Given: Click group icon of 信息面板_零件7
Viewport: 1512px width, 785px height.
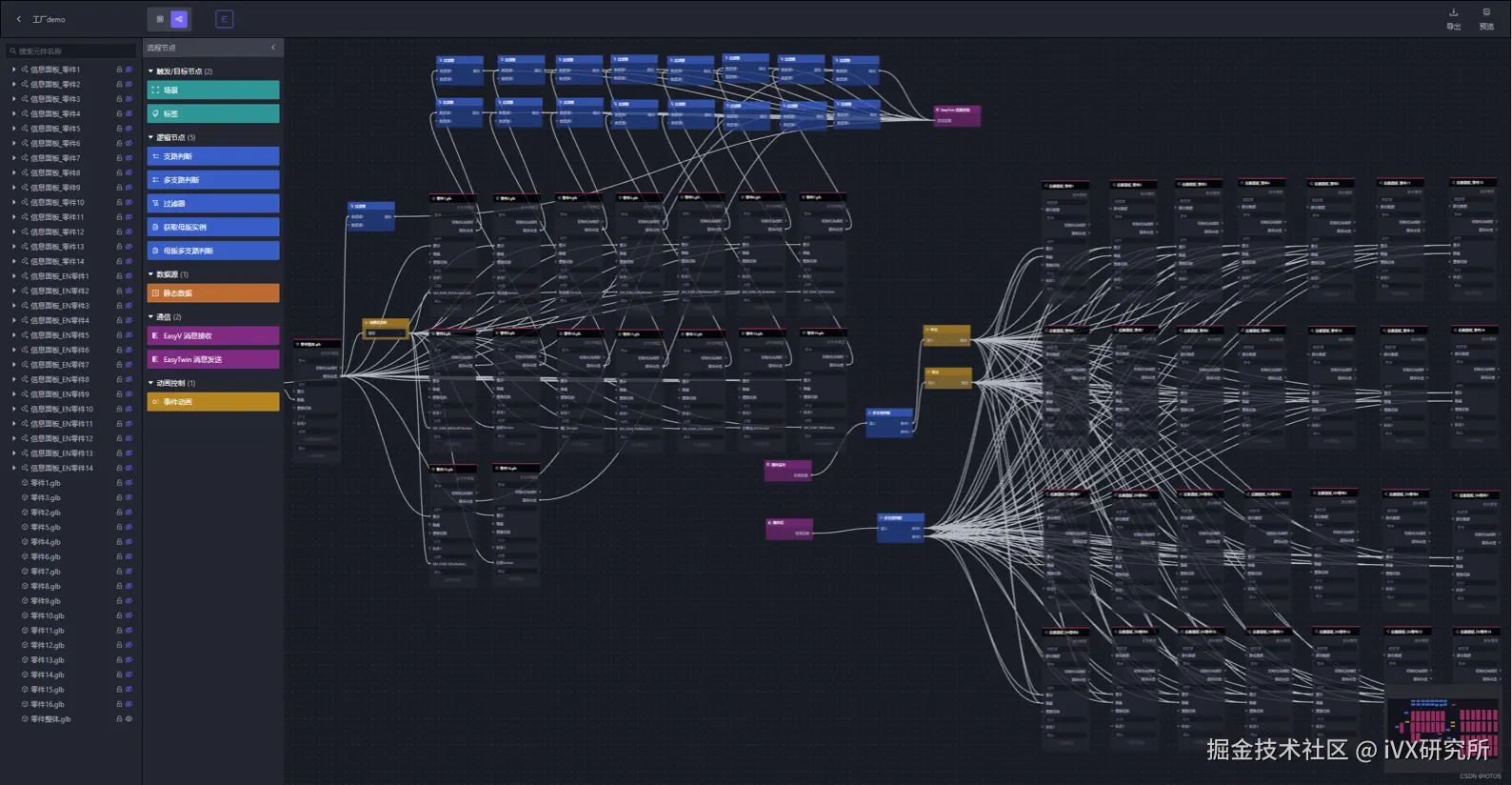Looking at the screenshot, I should click(25, 158).
